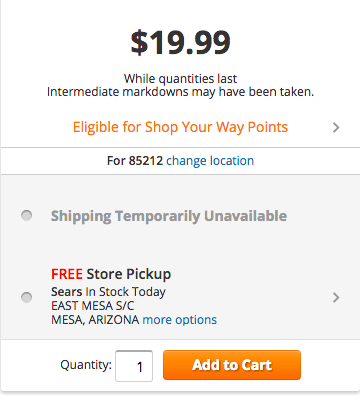Click the EAST MESA S/C store name
The height and width of the screenshot is (400, 360).
93,306
